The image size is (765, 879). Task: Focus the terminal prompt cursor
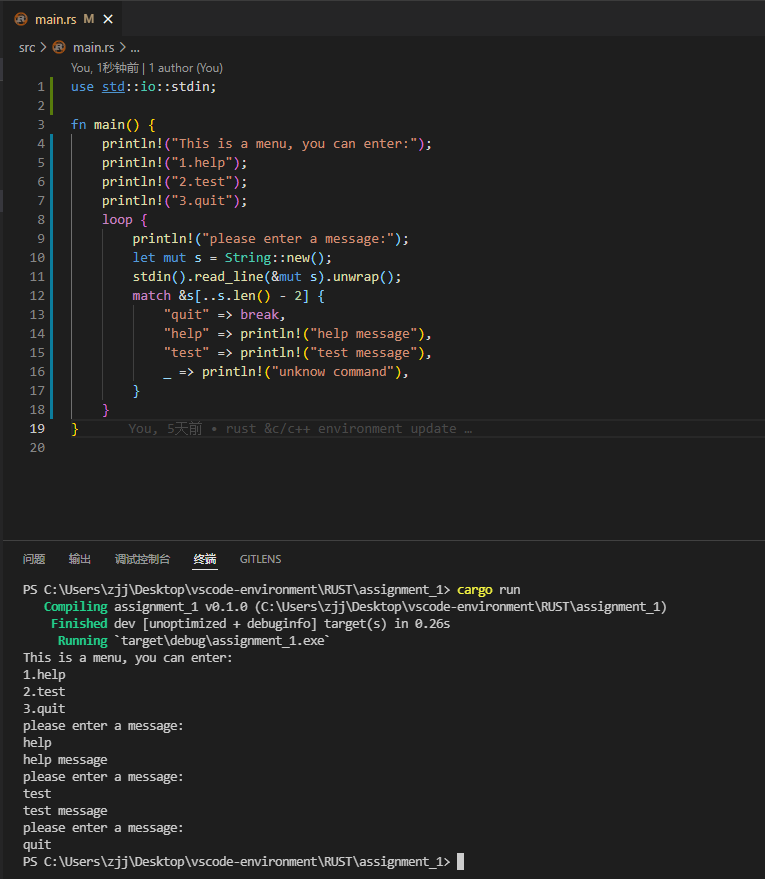[x=461, y=862]
